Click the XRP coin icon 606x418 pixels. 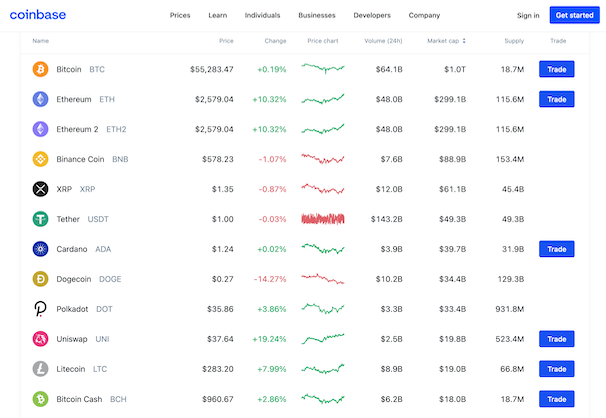pos(40,189)
